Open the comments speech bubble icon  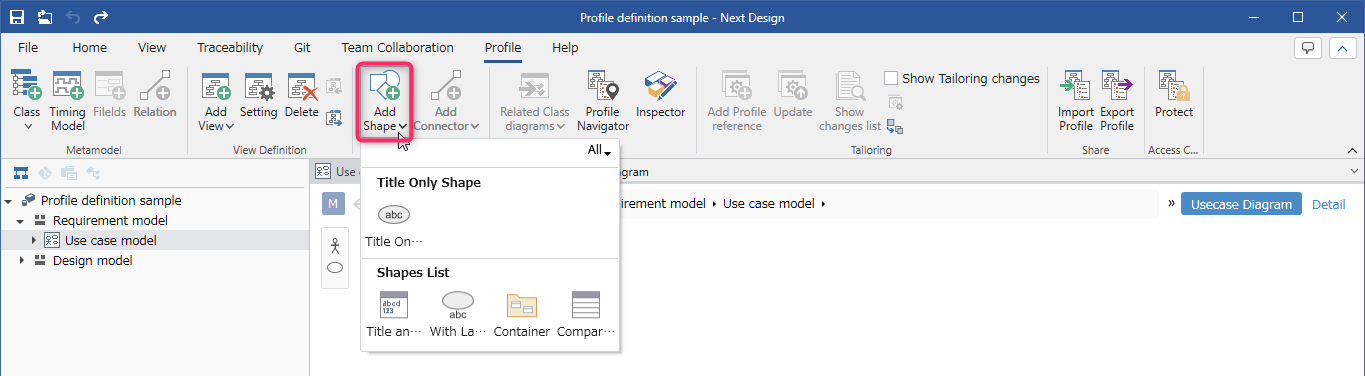1307,48
